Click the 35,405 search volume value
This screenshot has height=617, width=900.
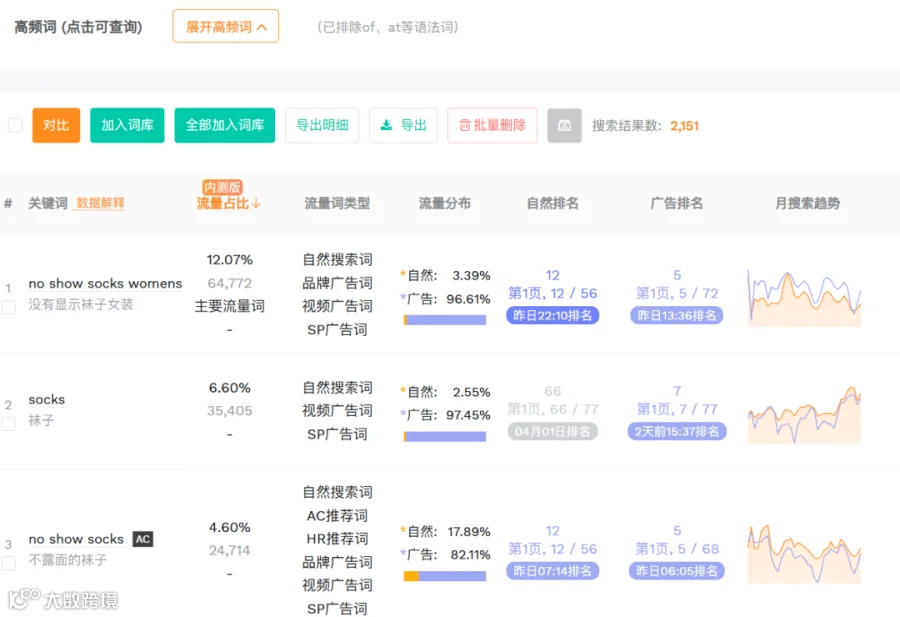tap(230, 411)
